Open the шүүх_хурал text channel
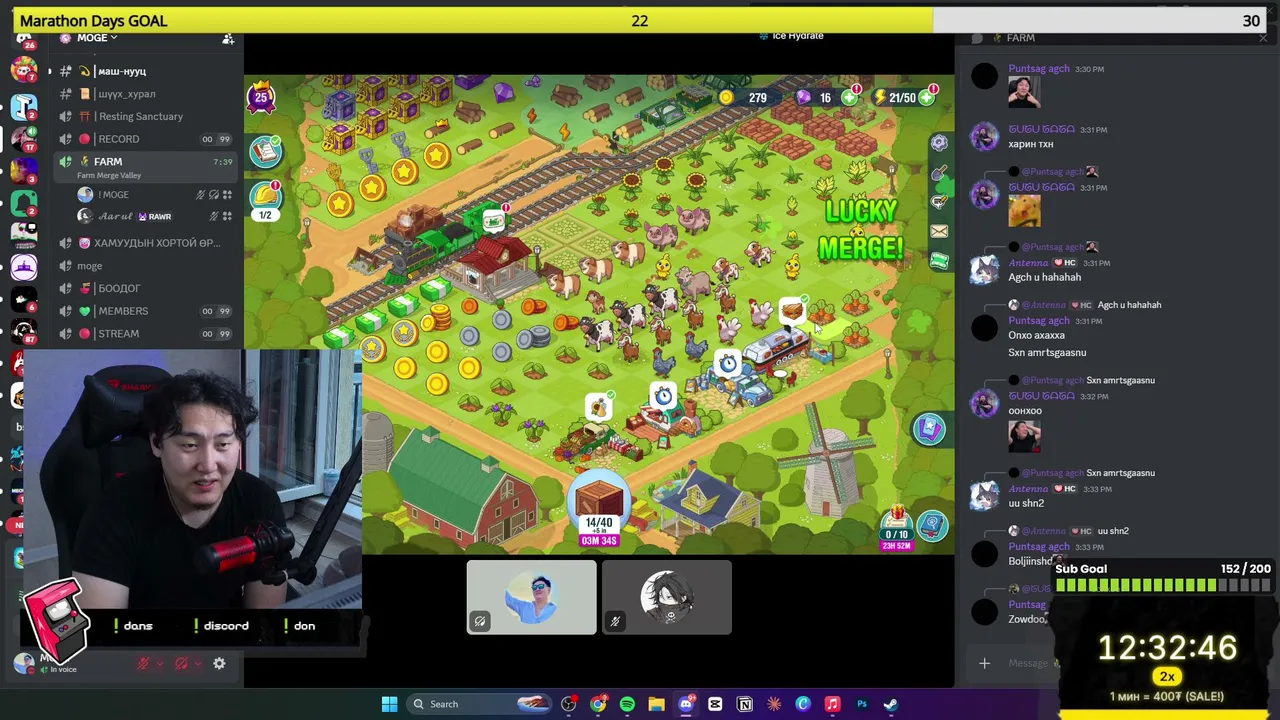The image size is (1280, 720). coord(146,94)
